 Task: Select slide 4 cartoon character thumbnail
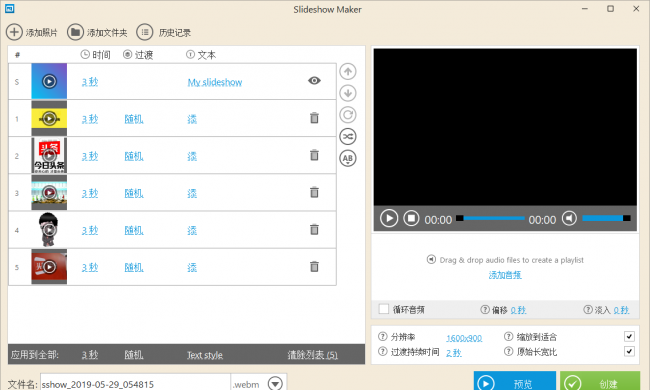[49, 230]
